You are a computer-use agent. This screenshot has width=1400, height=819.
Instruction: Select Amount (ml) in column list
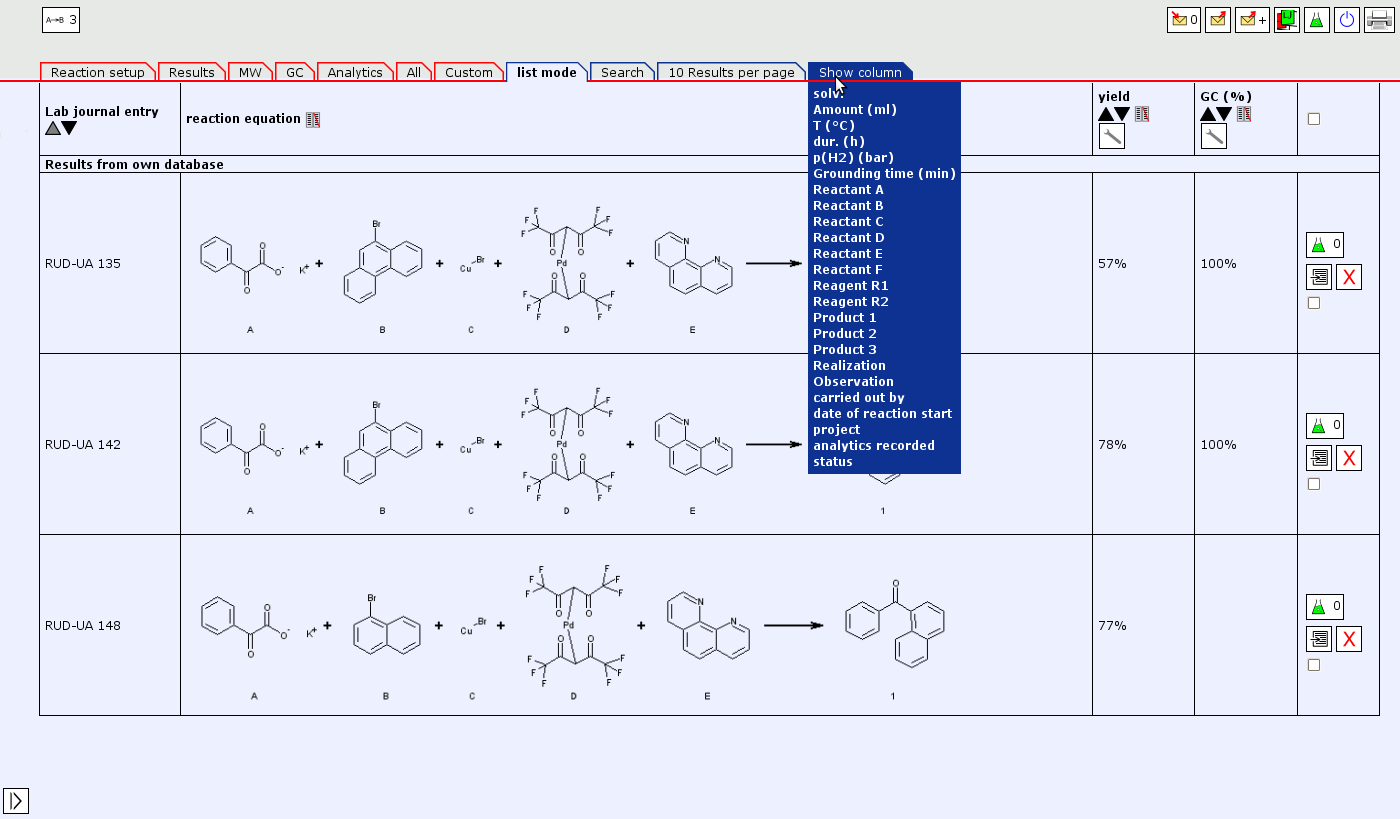(x=855, y=110)
